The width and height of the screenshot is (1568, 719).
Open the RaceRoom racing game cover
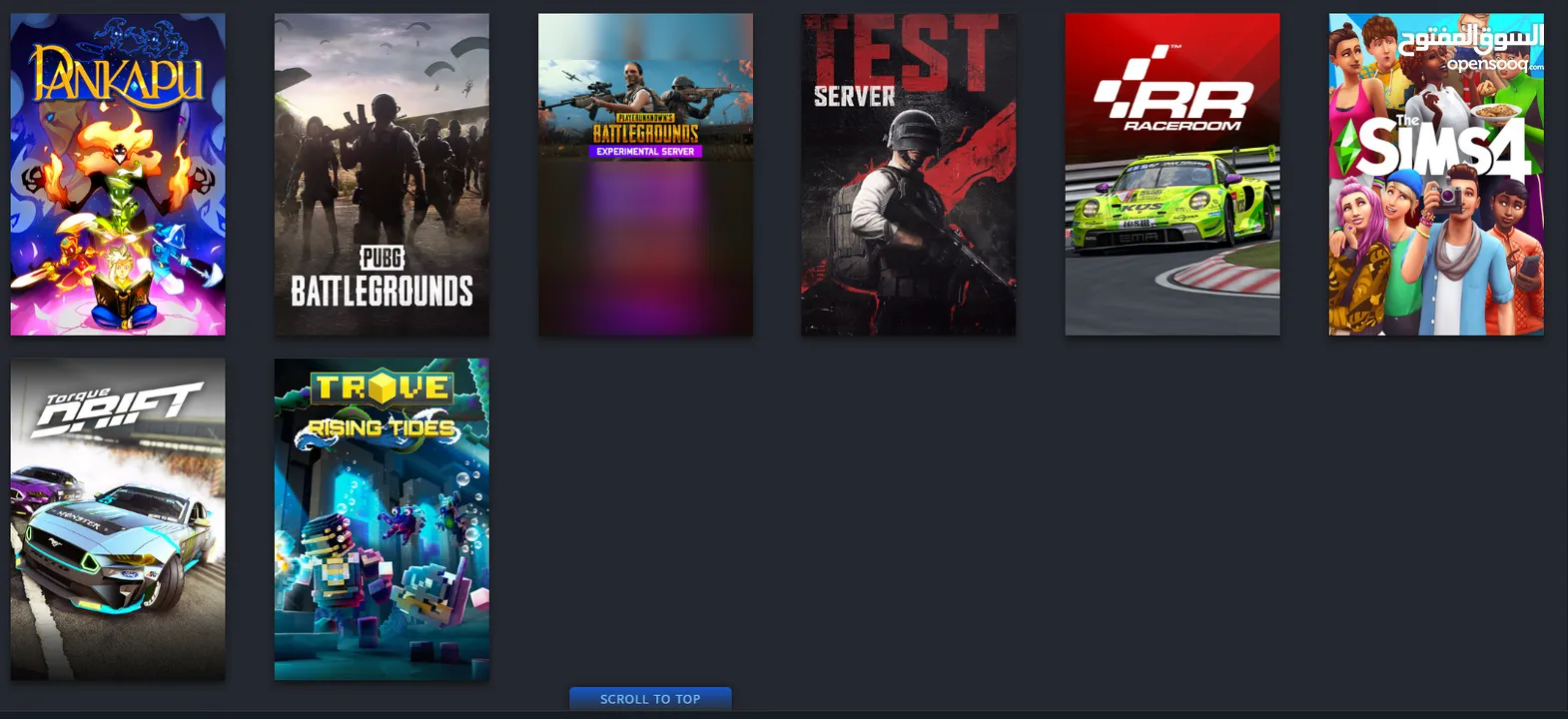click(x=1173, y=175)
